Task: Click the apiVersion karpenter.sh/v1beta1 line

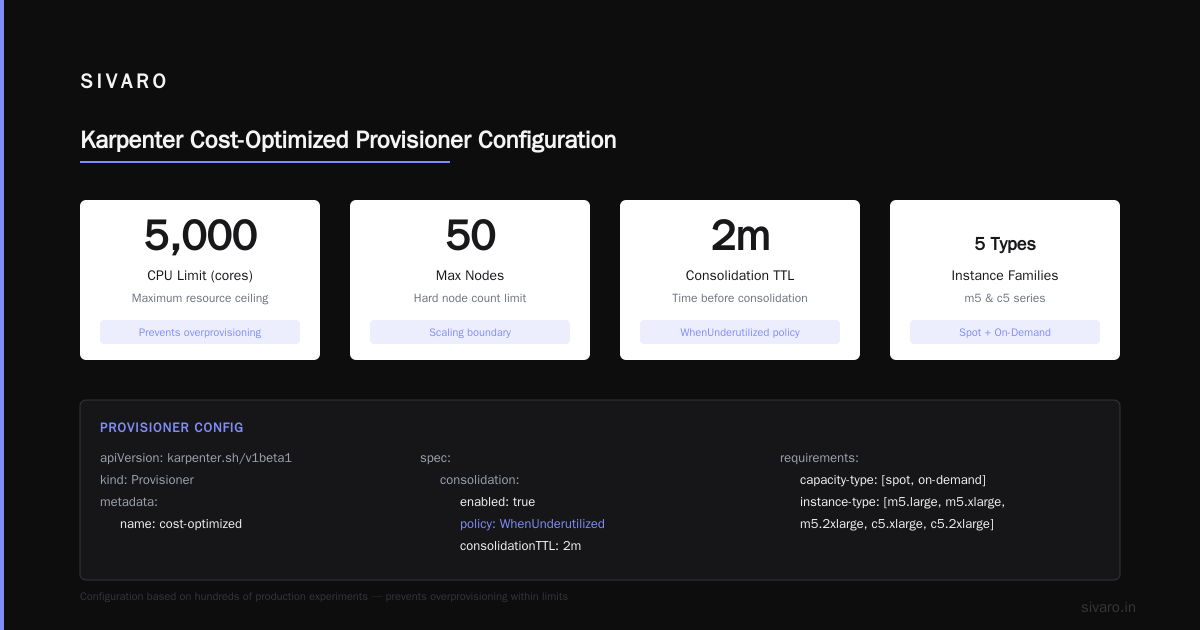Action: pyautogui.click(x=195, y=458)
